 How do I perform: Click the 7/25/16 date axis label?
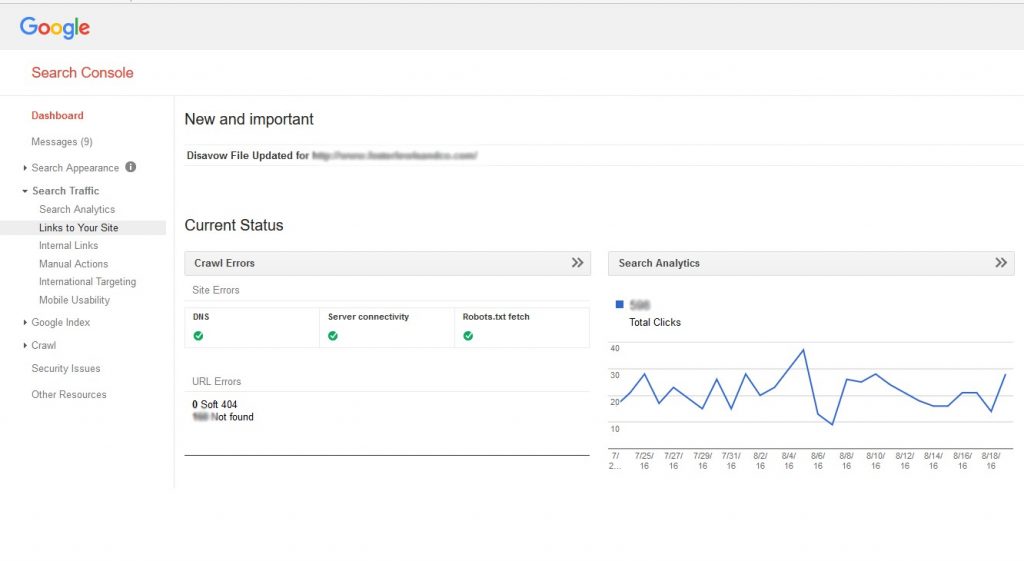645,461
